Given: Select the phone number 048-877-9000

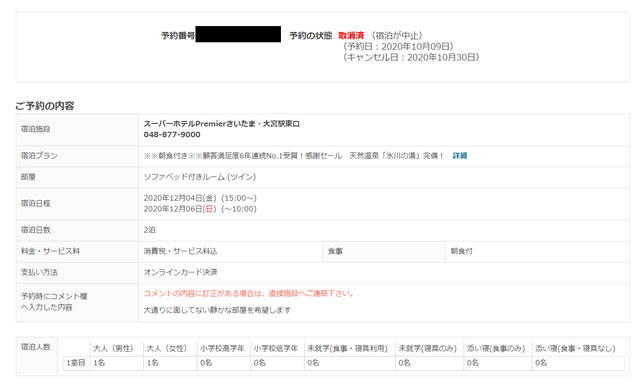Looking at the screenshot, I should point(172,134).
